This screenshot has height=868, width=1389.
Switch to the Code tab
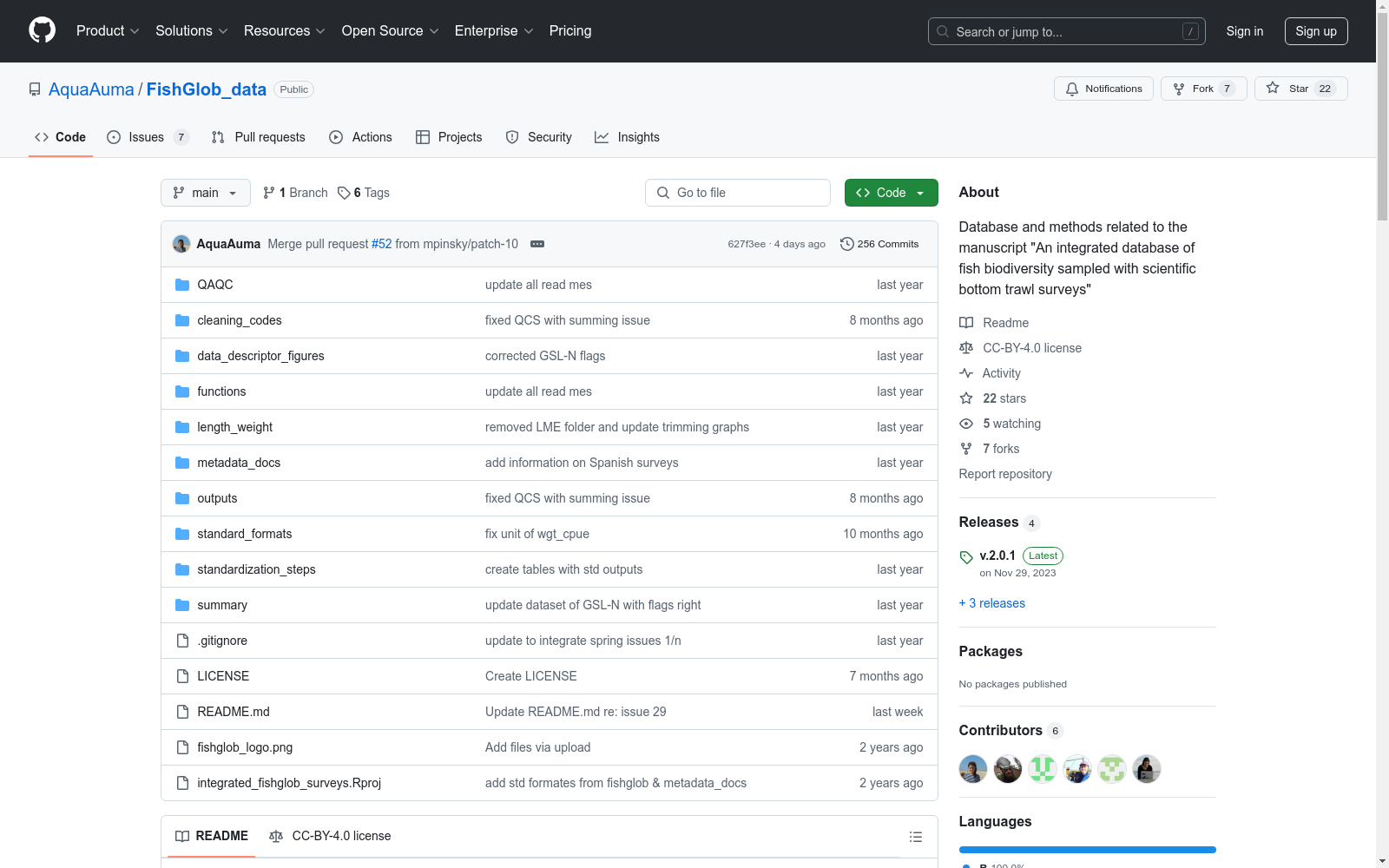click(x=61, y=137)
